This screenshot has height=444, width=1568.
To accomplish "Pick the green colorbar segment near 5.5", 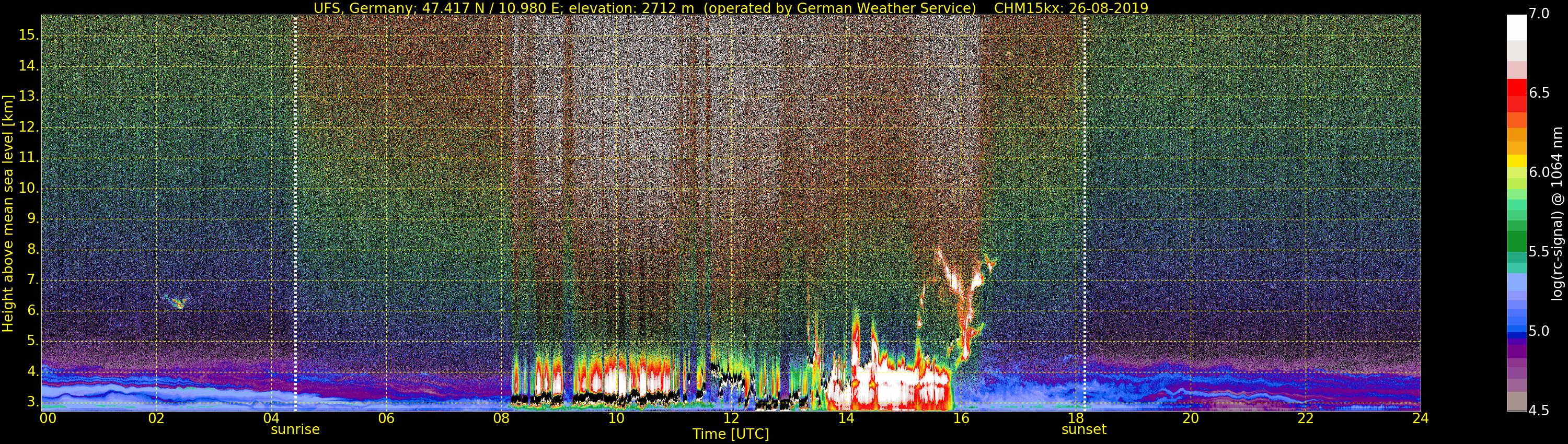I will click(x=1516, y=243).
